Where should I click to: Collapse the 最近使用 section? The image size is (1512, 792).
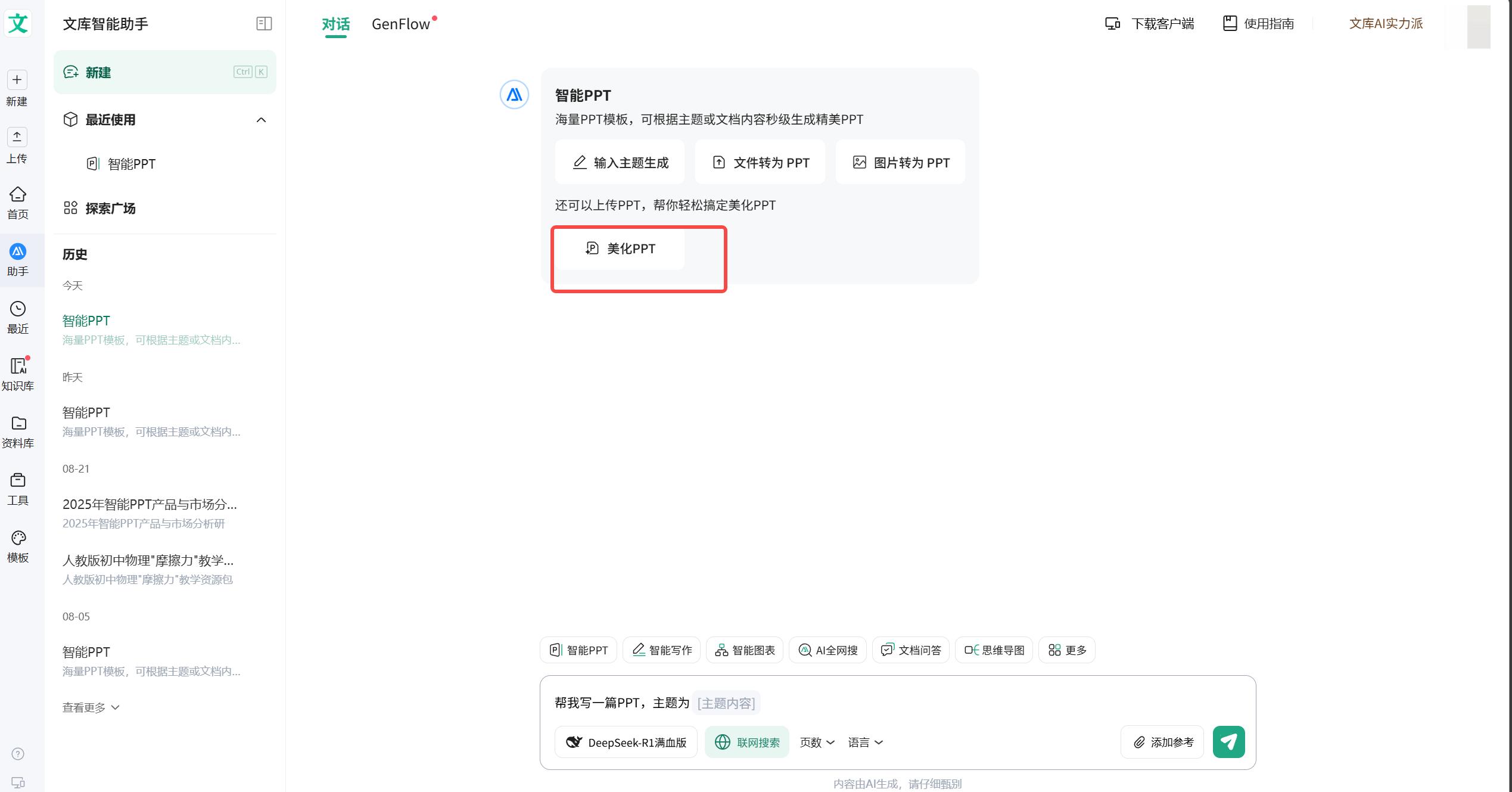click(261, 120)
